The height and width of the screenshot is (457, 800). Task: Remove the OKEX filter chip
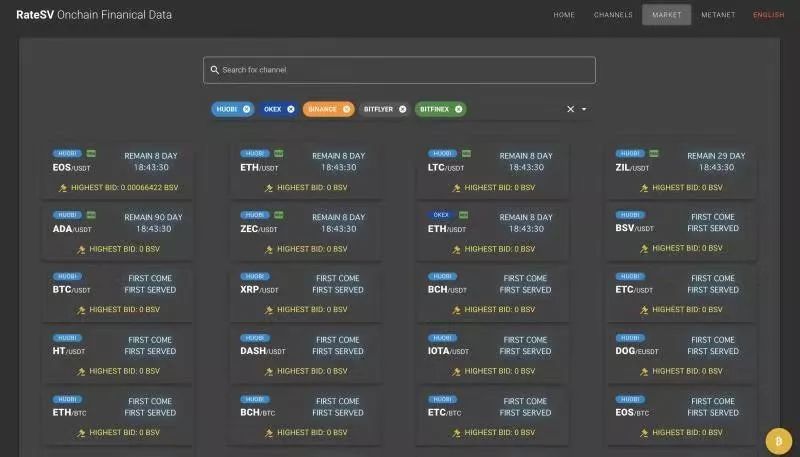(x=291, y=109)
